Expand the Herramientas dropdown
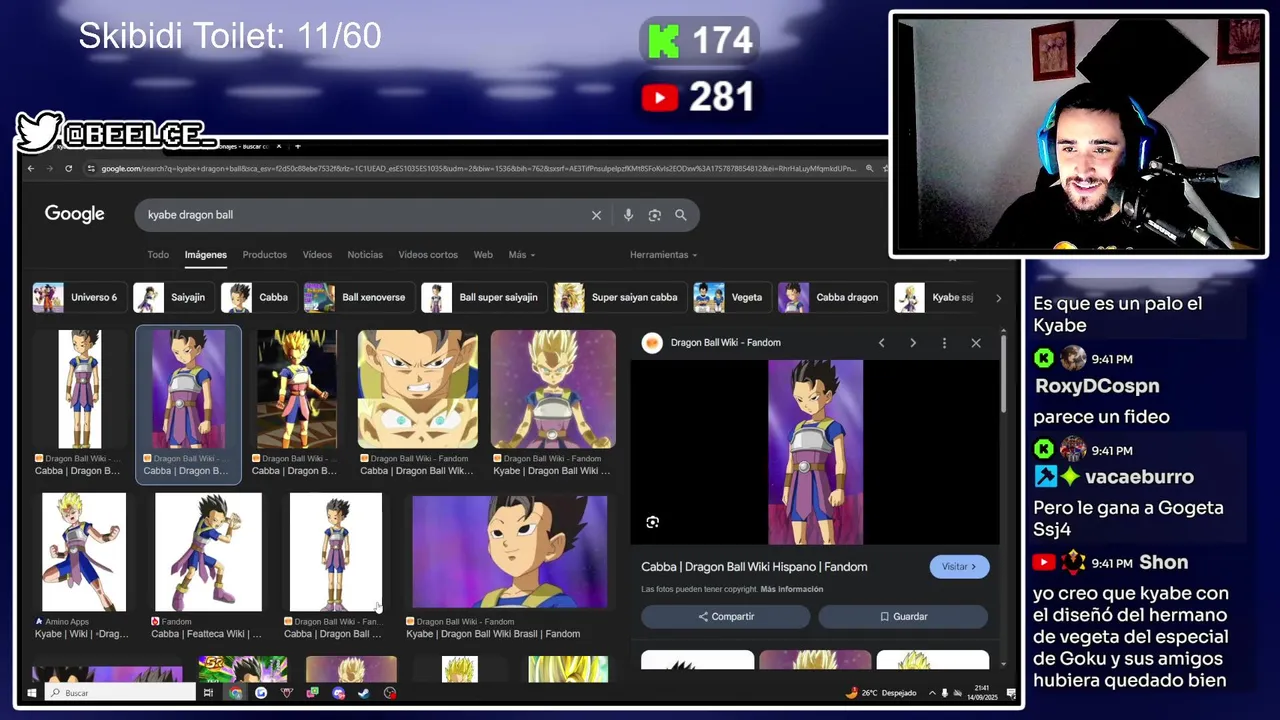The image size is (1280, 720). click(663, 255)
